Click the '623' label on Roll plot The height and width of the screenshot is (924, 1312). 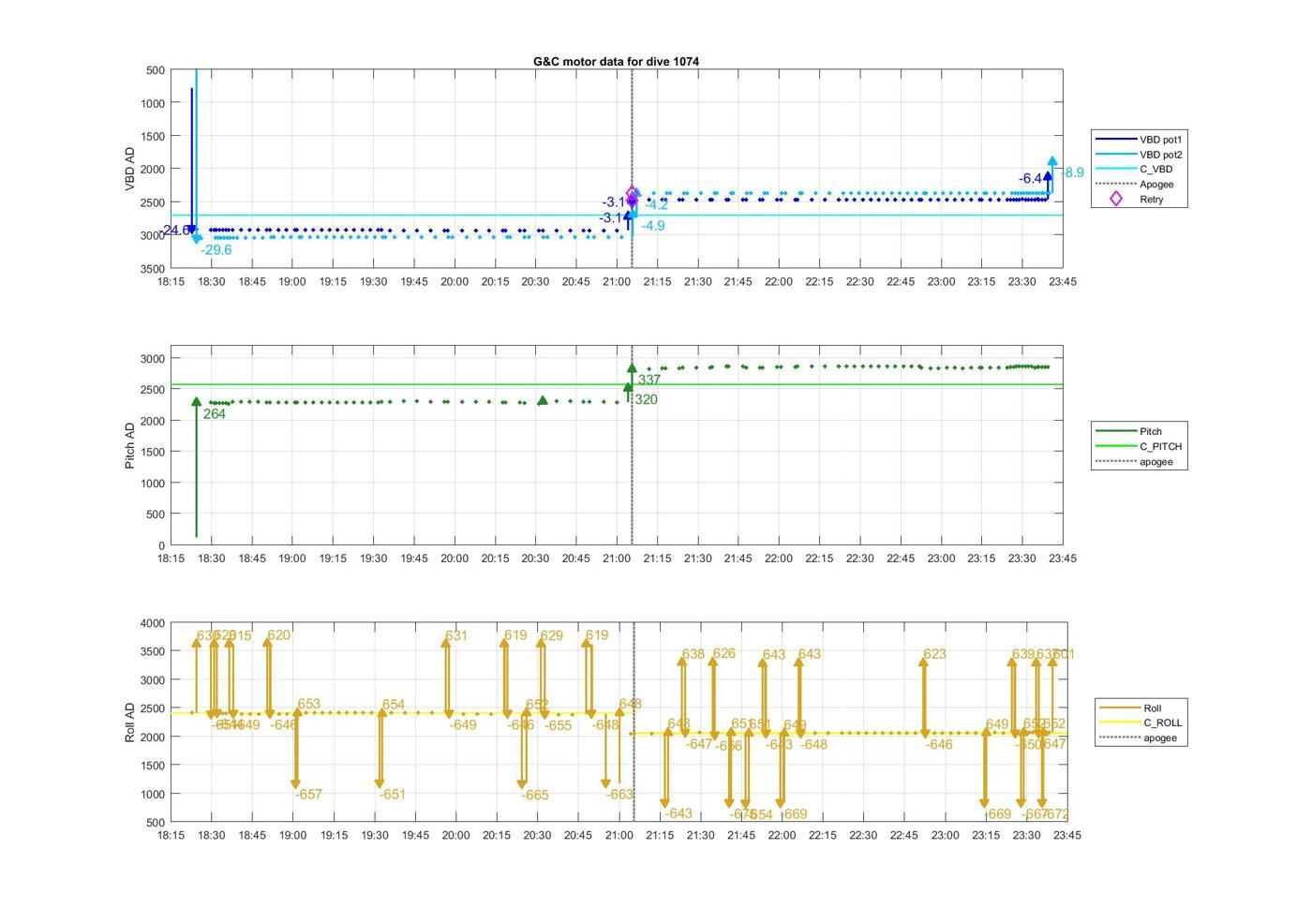point(934,655)
